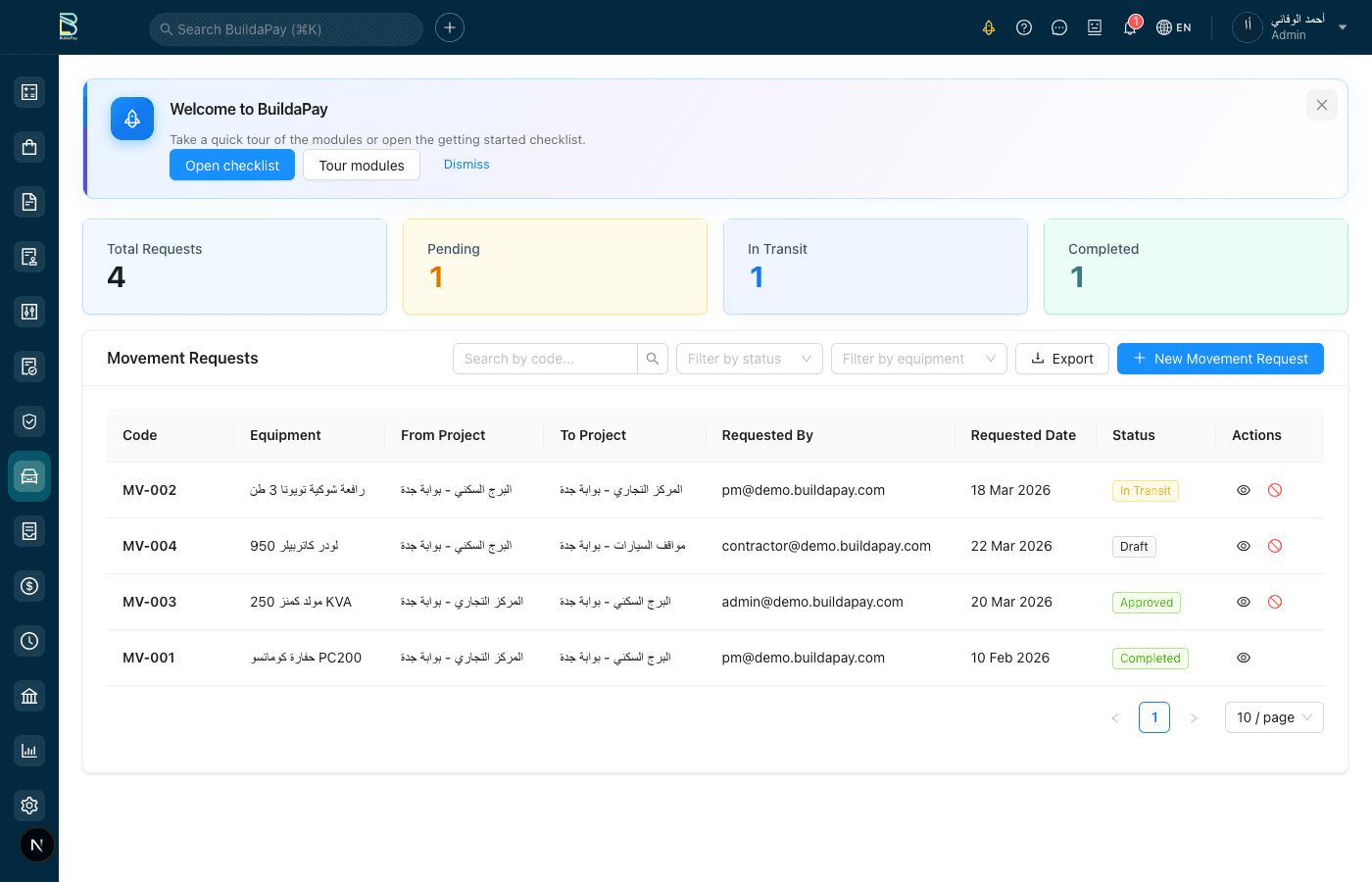Focus the Search by code input field
This screenshot has width=1372, height=882.
tap(545, 359)
